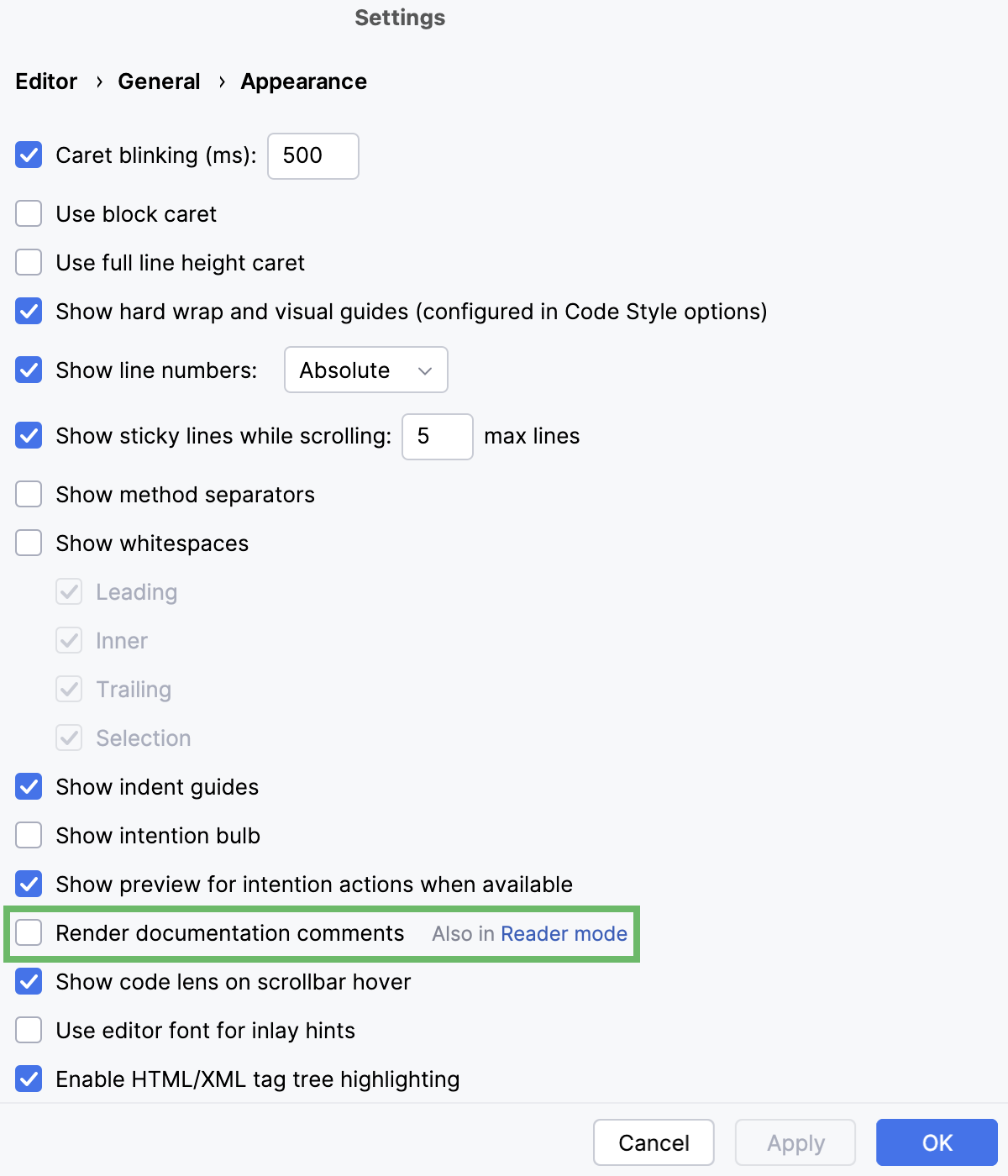
Task: Disable Show code lens on scrollbar hover
Action: (28, 981)
